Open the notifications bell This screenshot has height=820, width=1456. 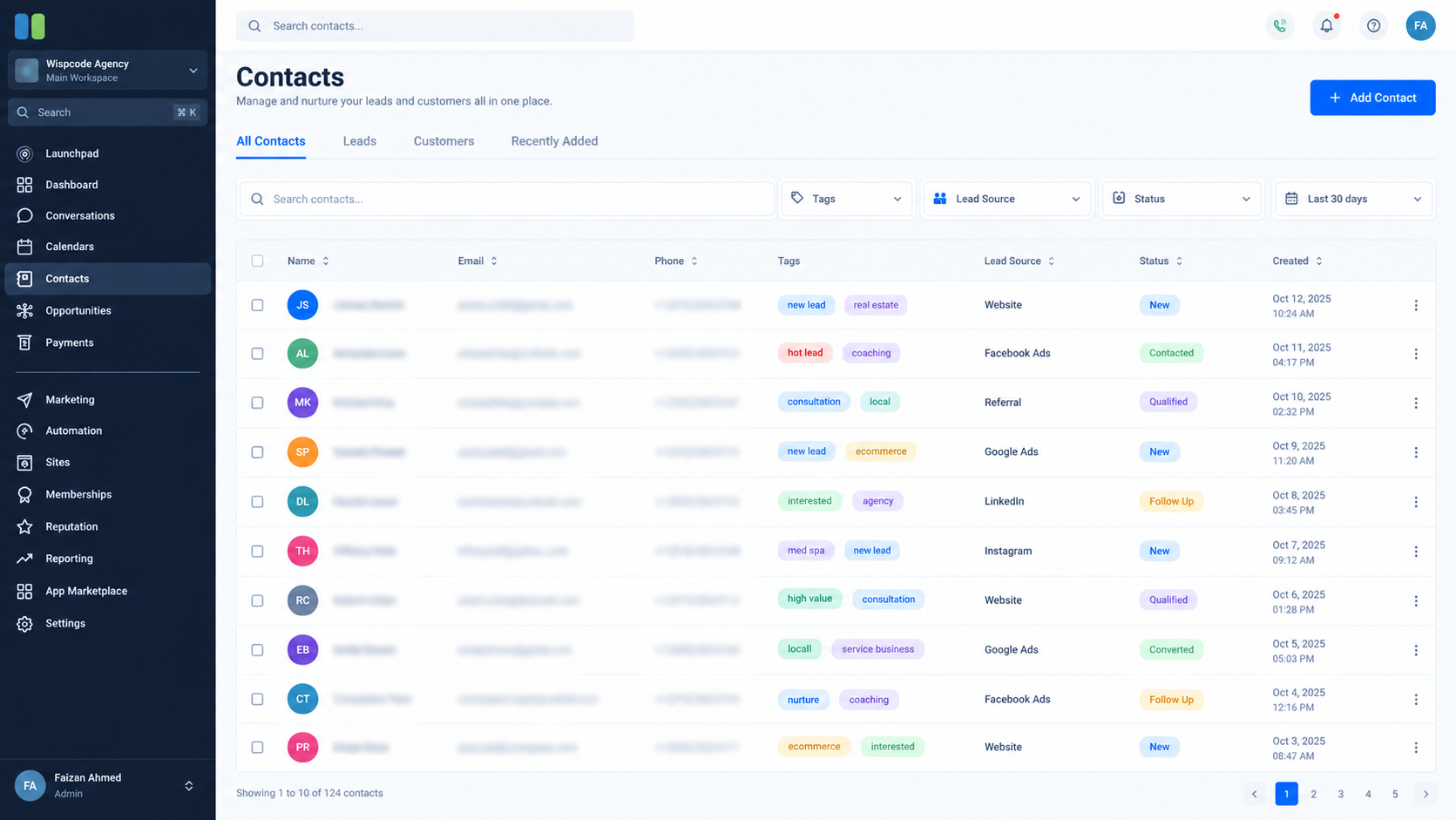[x=1326, y=26]
